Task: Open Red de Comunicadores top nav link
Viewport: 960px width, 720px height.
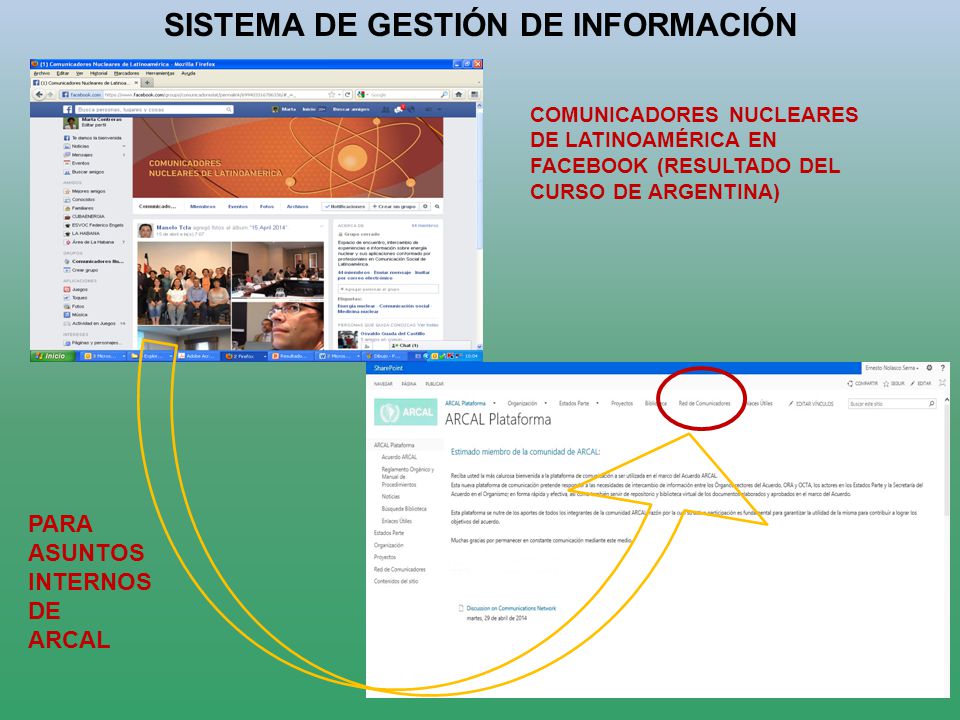Action: click(704, 403)
